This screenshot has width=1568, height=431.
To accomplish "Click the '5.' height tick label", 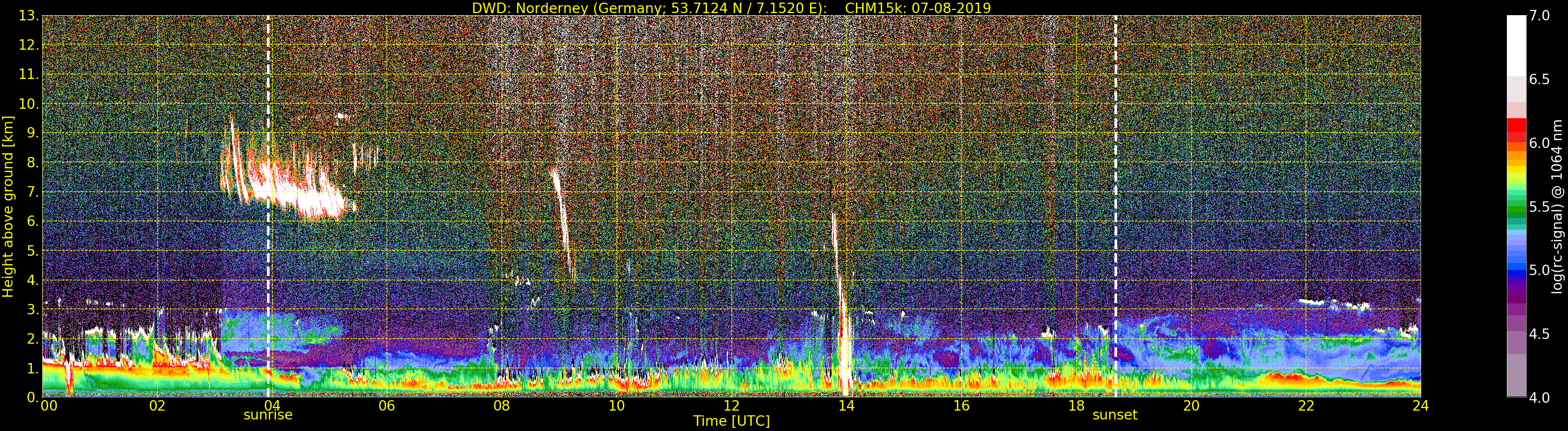I will coord(32,251).
